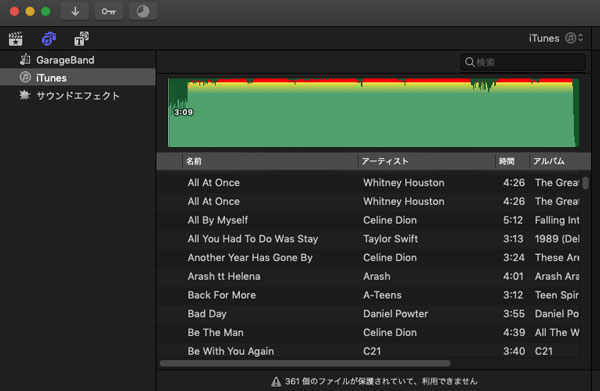Click the 4:39 duration cell
The width and height of the screenshot is (600, 391).
click(x=514, y=332)
